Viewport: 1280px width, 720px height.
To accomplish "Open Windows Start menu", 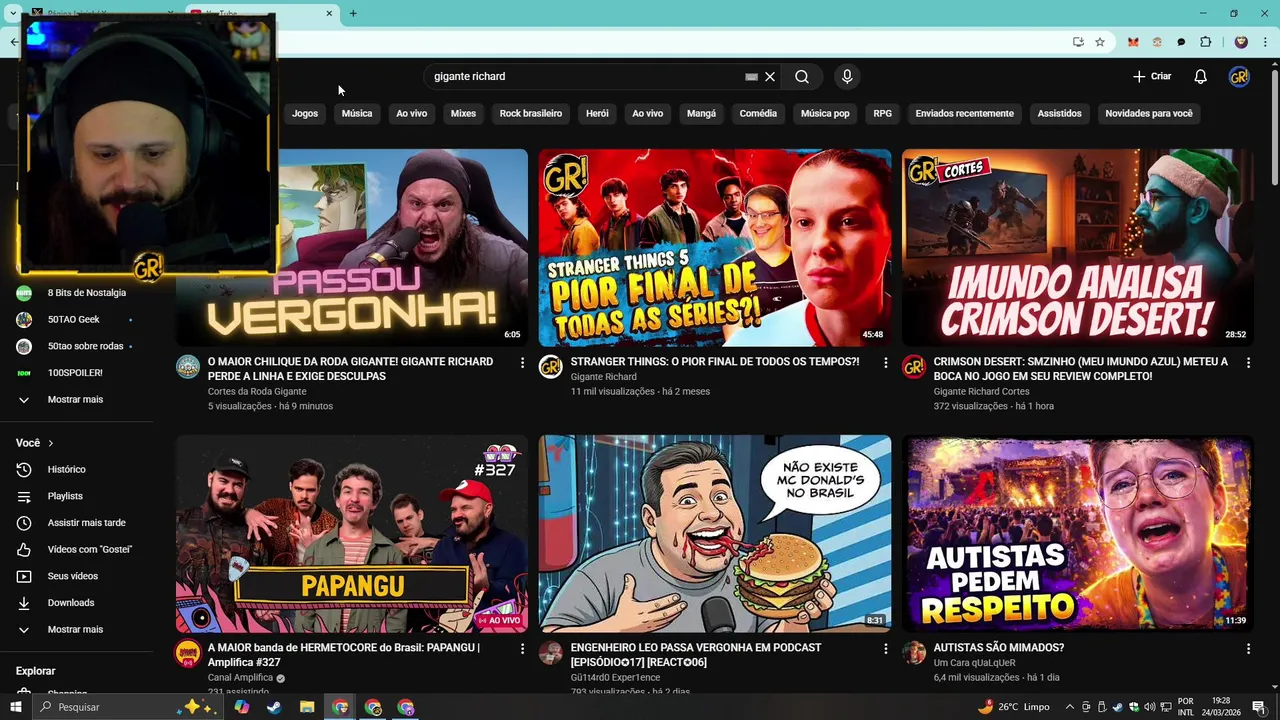I will click(16, 707).
